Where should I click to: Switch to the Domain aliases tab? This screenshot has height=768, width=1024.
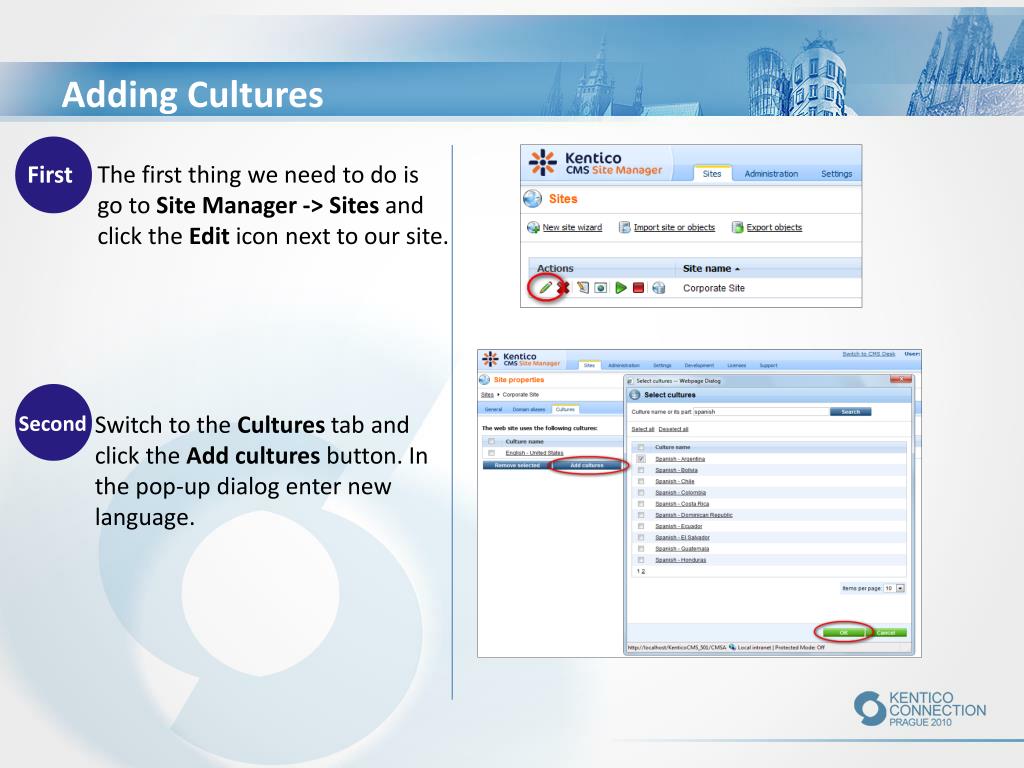pyautogui.click(x=528, y=409)
